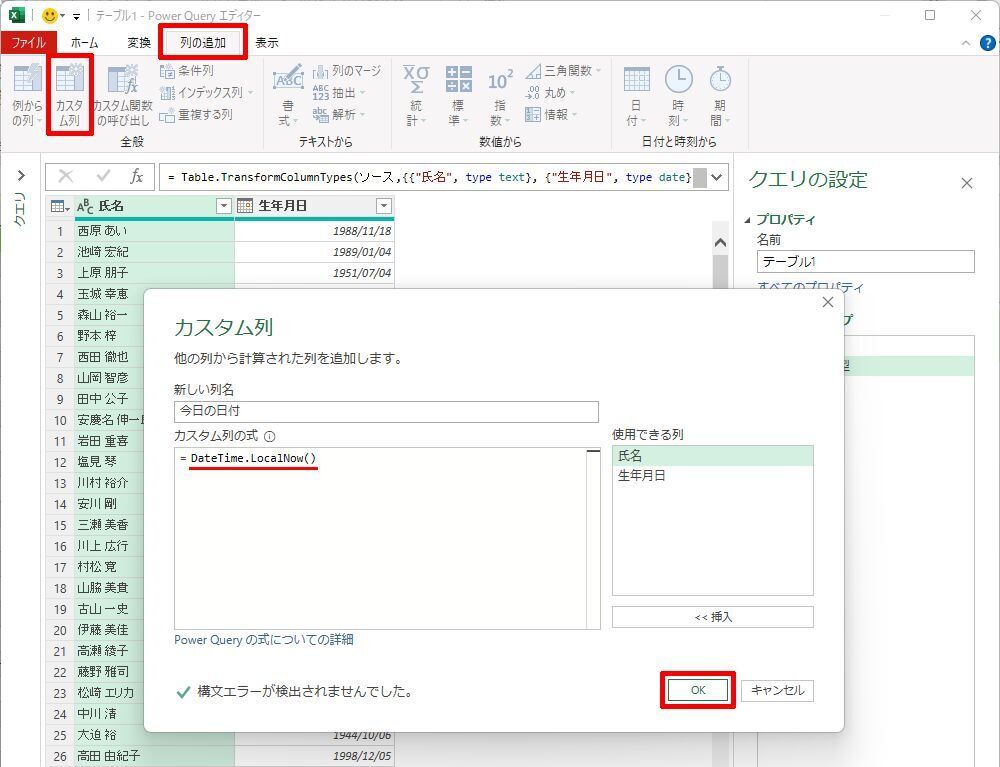1000x767 pixels.
Task: Open the number Information options
Action: (551, 115)
